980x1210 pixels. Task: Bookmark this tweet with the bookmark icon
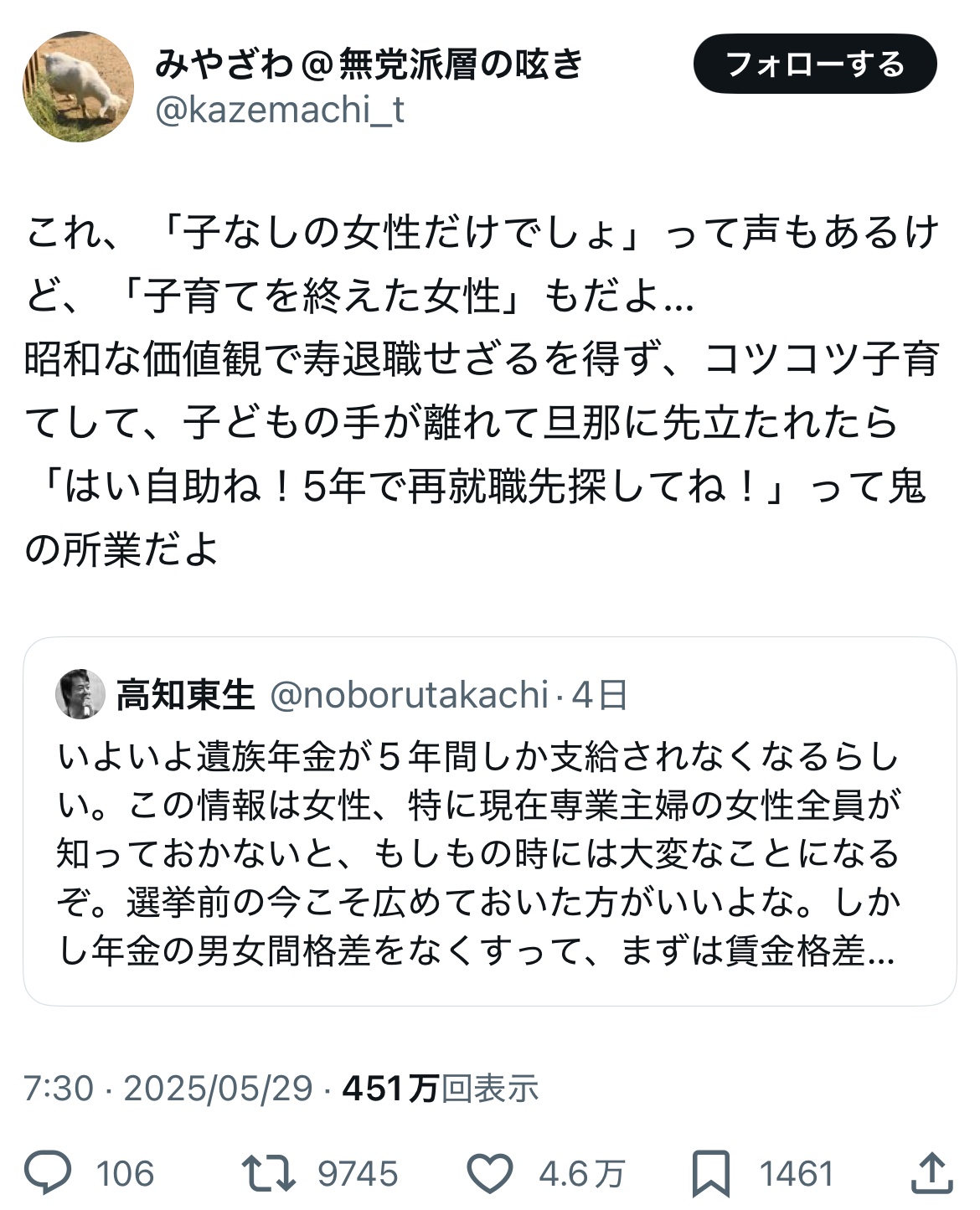(x=710, y=1173)
